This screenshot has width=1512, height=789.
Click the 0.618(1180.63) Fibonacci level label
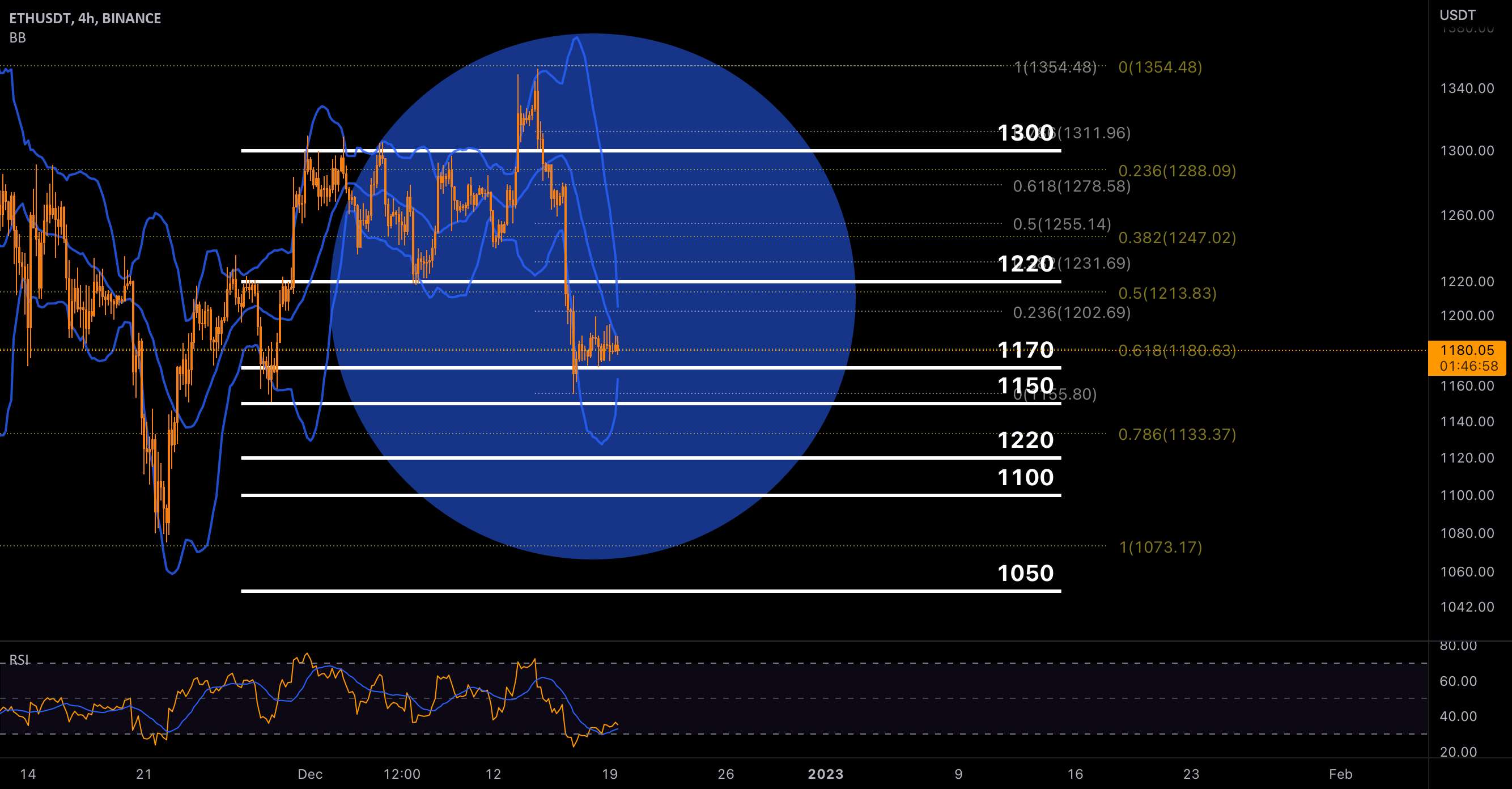1178,350
